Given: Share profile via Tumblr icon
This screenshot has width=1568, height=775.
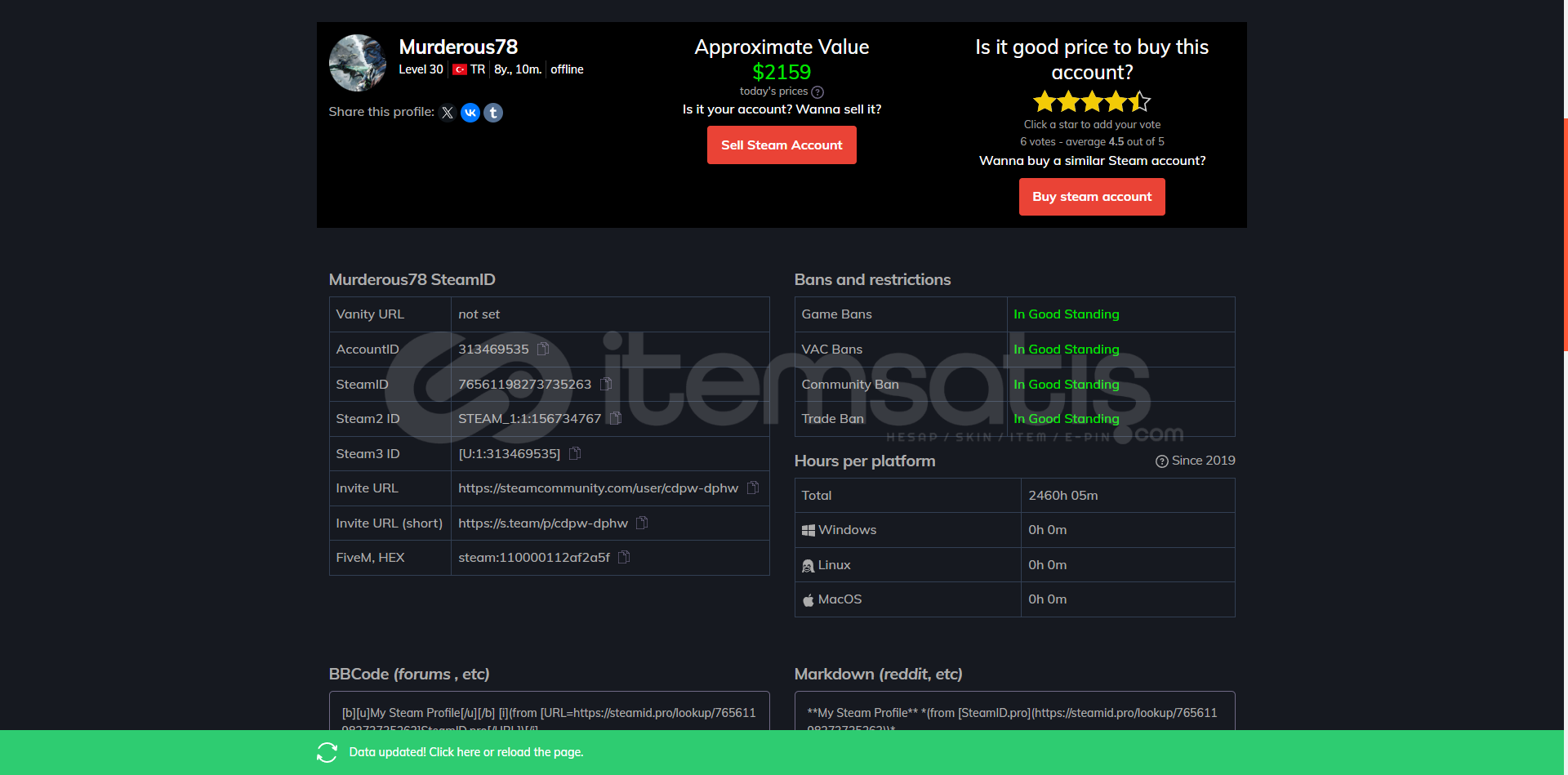Looking at the screenshot, I should [x=493, y=113].
